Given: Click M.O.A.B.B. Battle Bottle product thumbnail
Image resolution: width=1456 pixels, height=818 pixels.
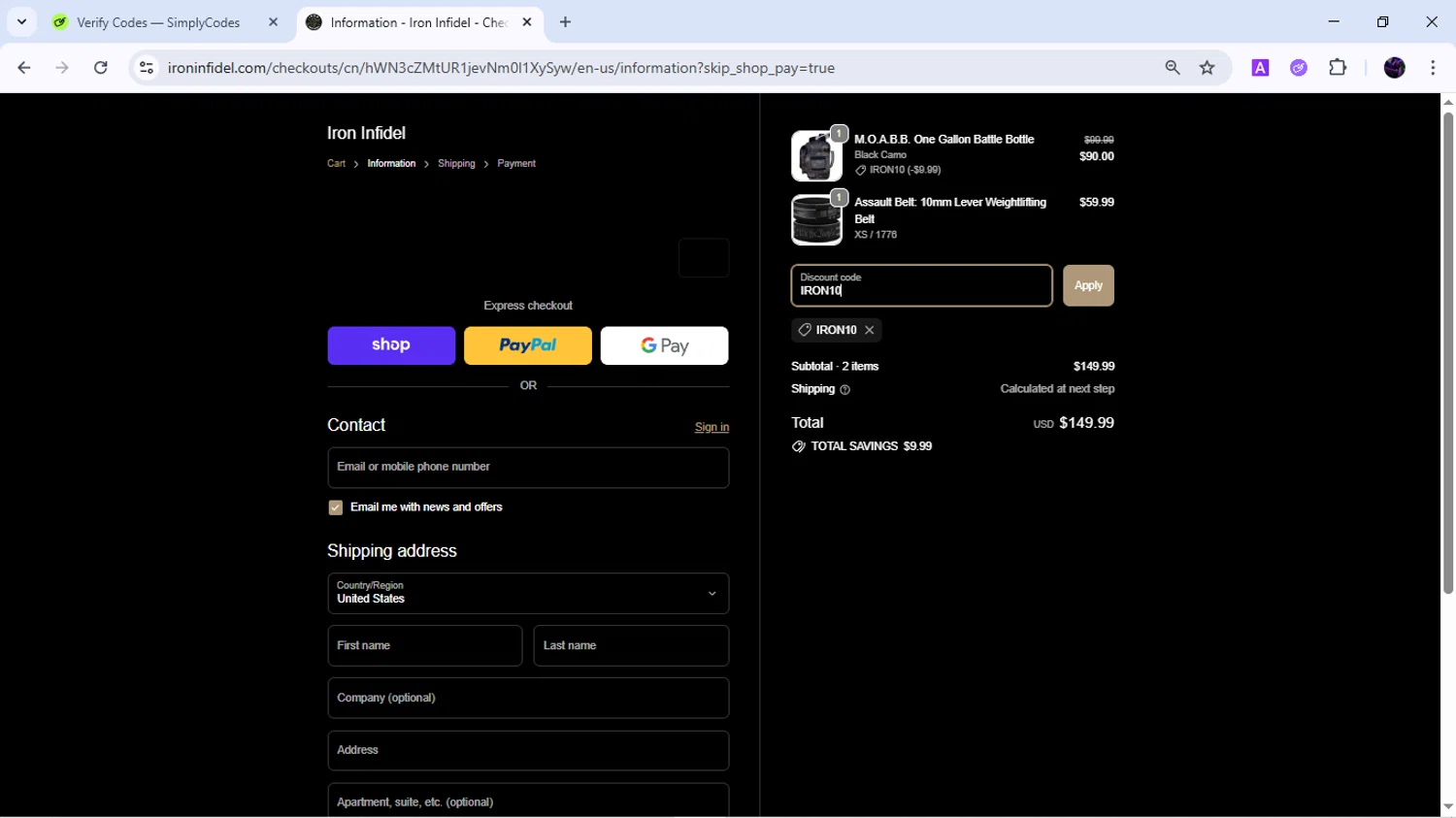Looking at the screenshot, I should pos(816,156).
